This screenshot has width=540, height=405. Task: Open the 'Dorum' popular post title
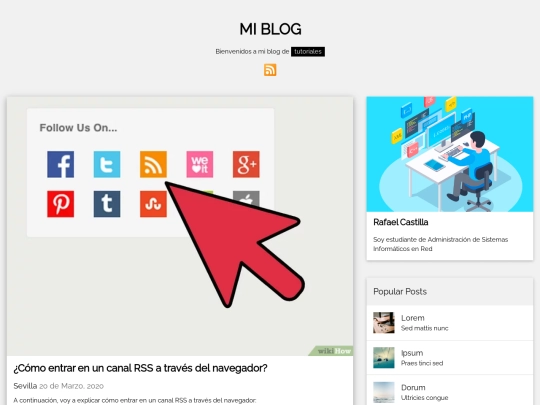point(413,387)
